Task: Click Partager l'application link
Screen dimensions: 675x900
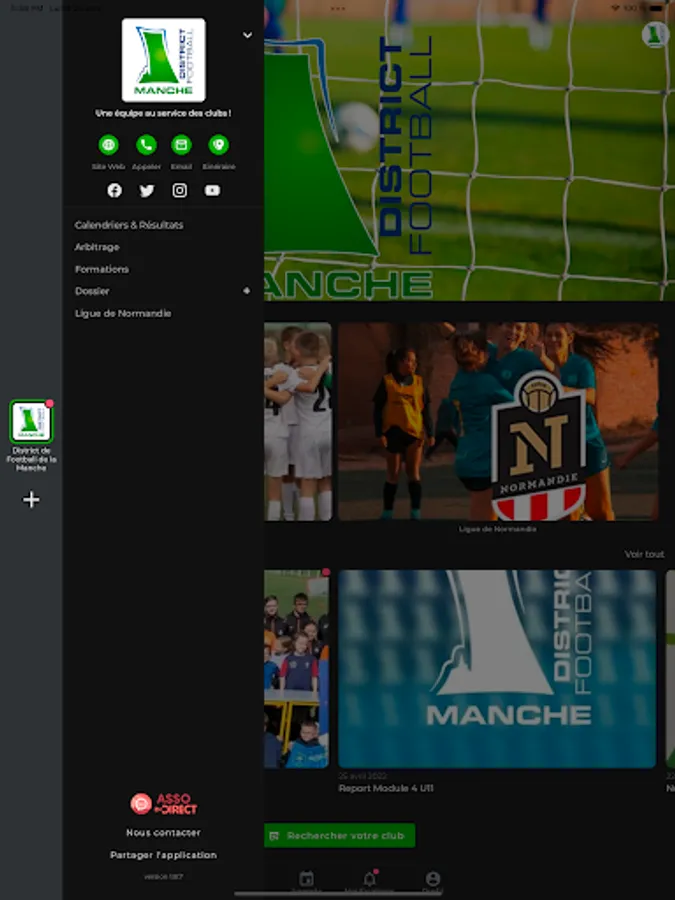Action: point(164,855)
